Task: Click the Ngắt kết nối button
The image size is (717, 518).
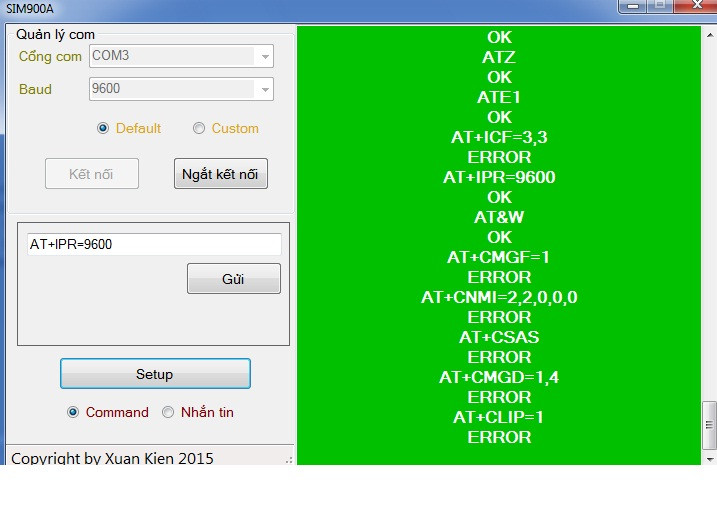Action: coord(221,174)
